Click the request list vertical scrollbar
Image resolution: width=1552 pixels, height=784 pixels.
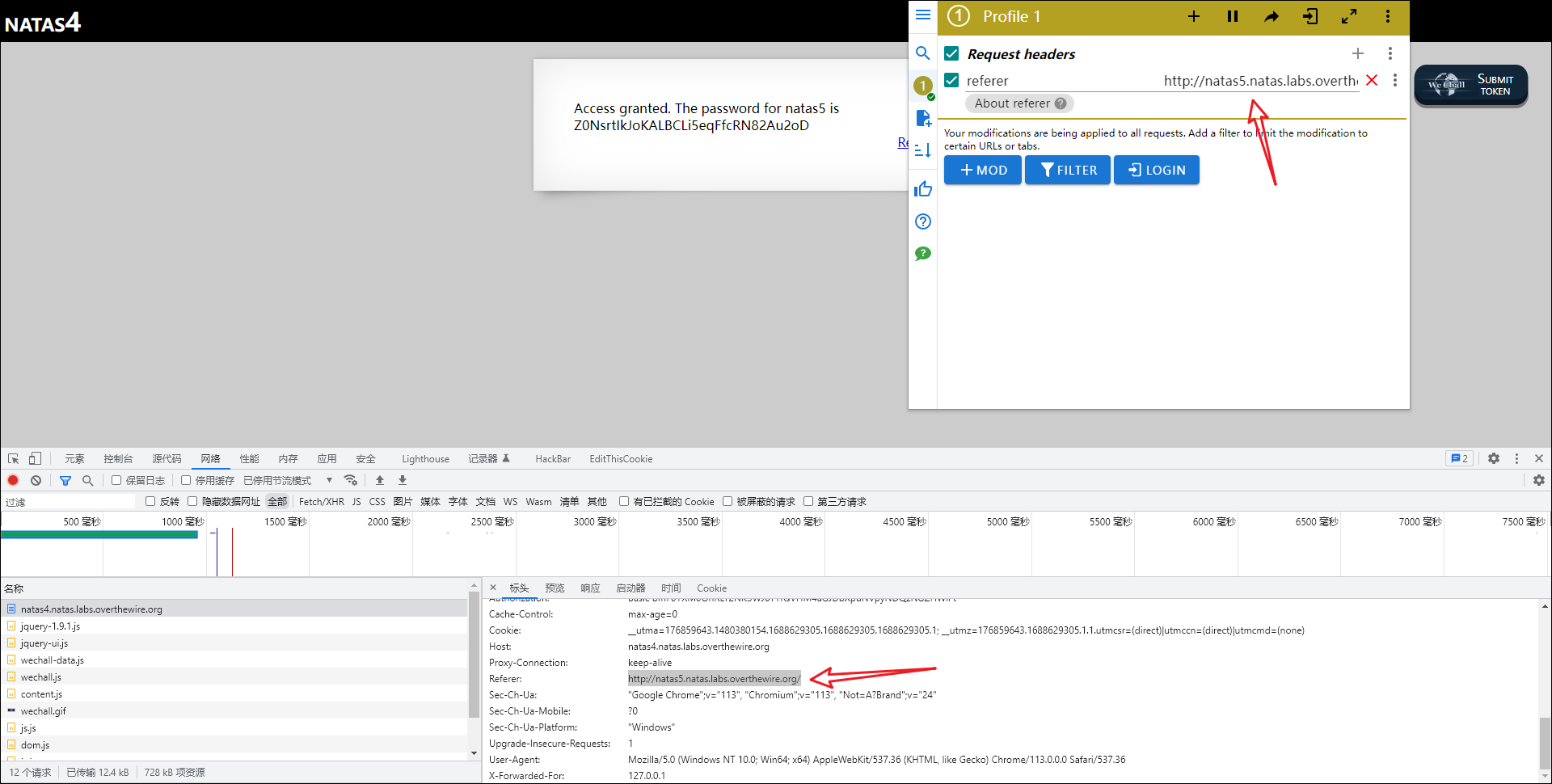474,655
